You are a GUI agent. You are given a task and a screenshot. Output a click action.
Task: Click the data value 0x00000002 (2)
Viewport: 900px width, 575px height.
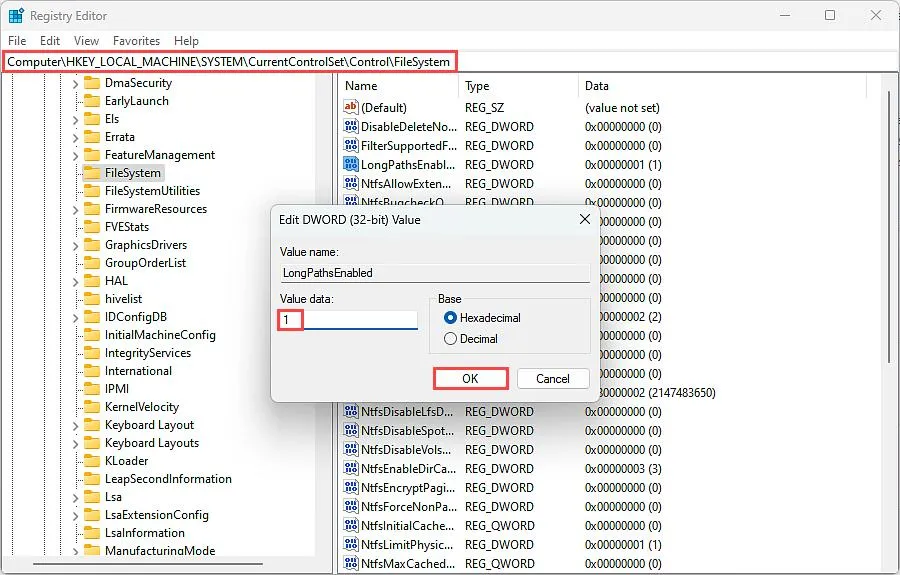click(x=630, y=317)
